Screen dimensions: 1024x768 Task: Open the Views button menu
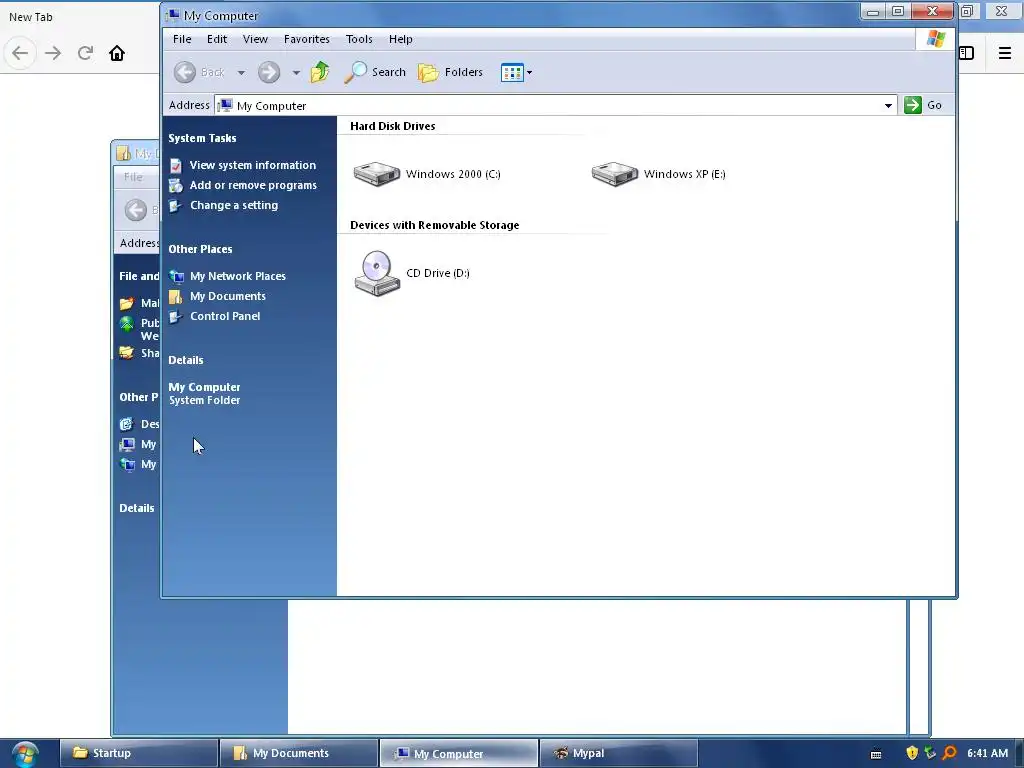(516, 72)
